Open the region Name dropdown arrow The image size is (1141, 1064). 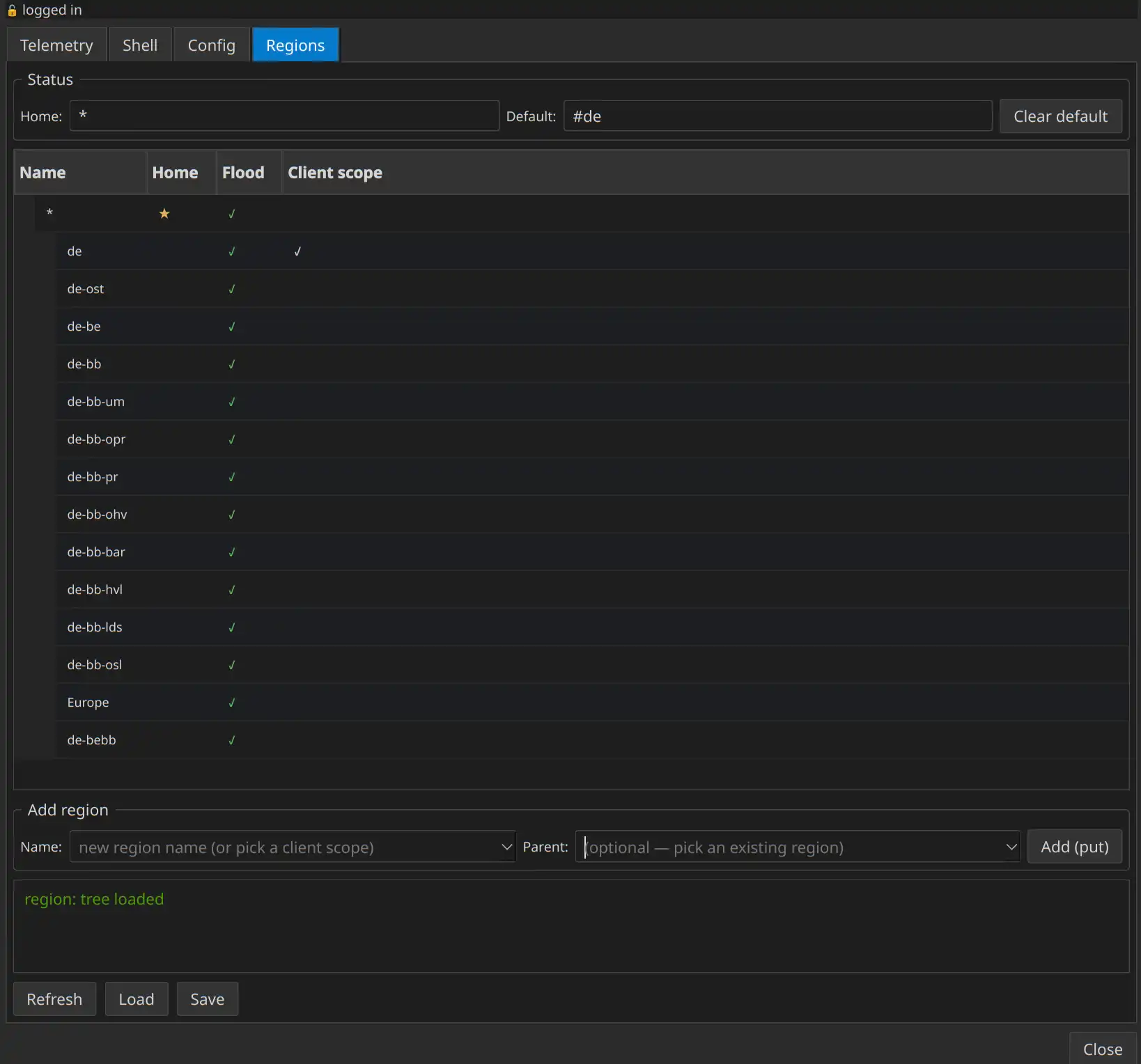point(506,847)
